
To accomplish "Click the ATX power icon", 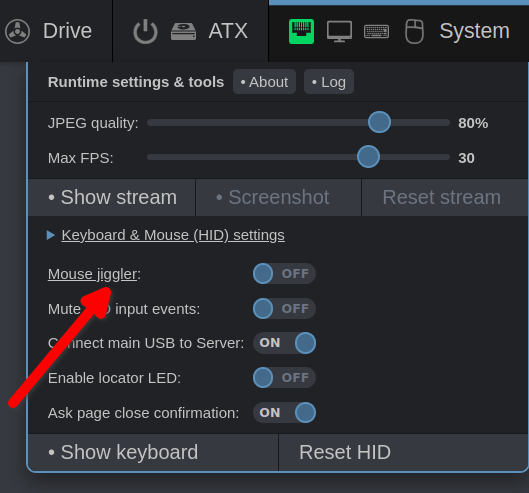I will pyautogui.click(x=145, y=31).
